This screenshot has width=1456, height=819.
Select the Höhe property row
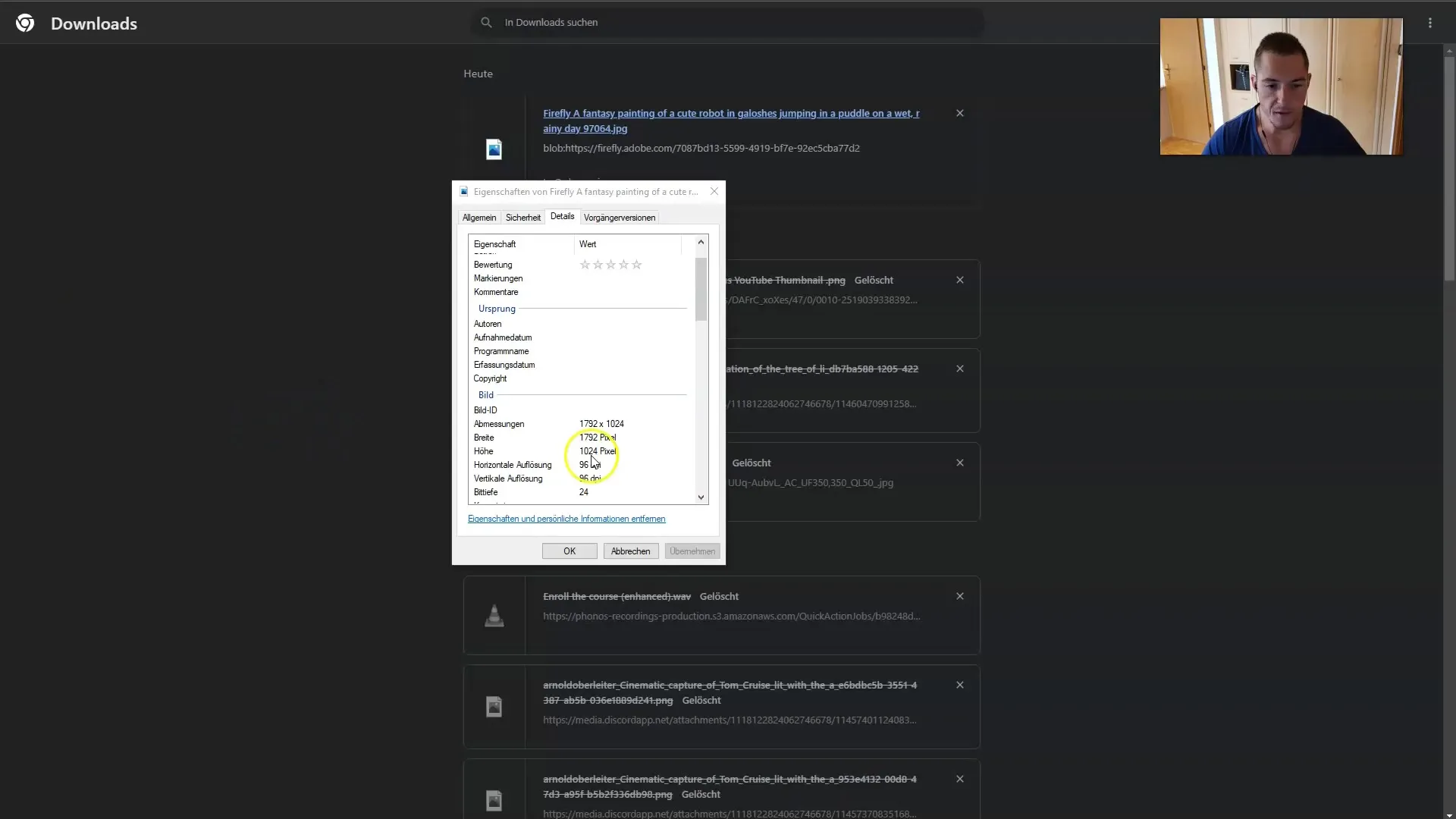pyautogui.click(x=581, y=451)
